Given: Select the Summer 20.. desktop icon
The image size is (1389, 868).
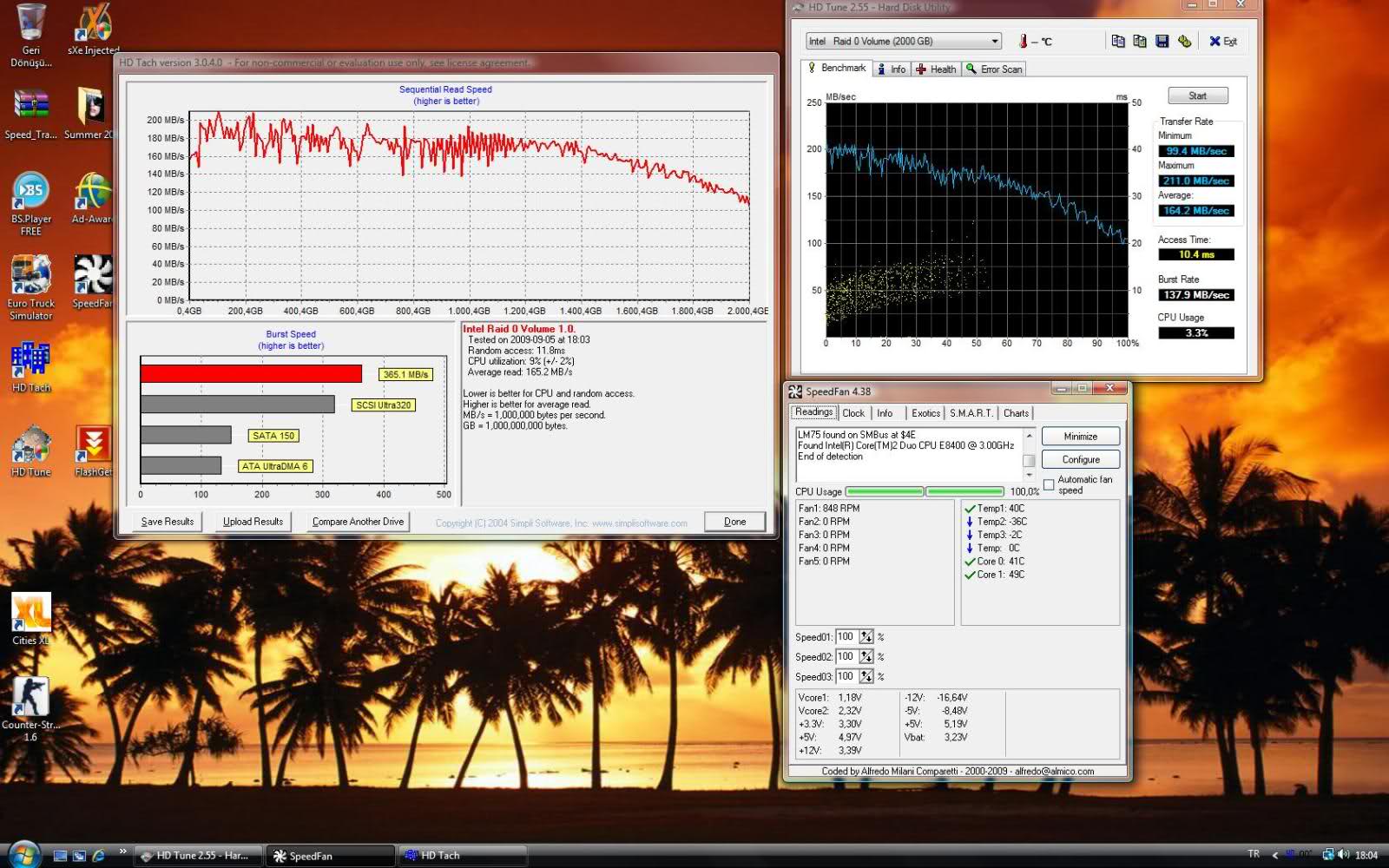Looking at the screenshot, I should click(89, 113).
